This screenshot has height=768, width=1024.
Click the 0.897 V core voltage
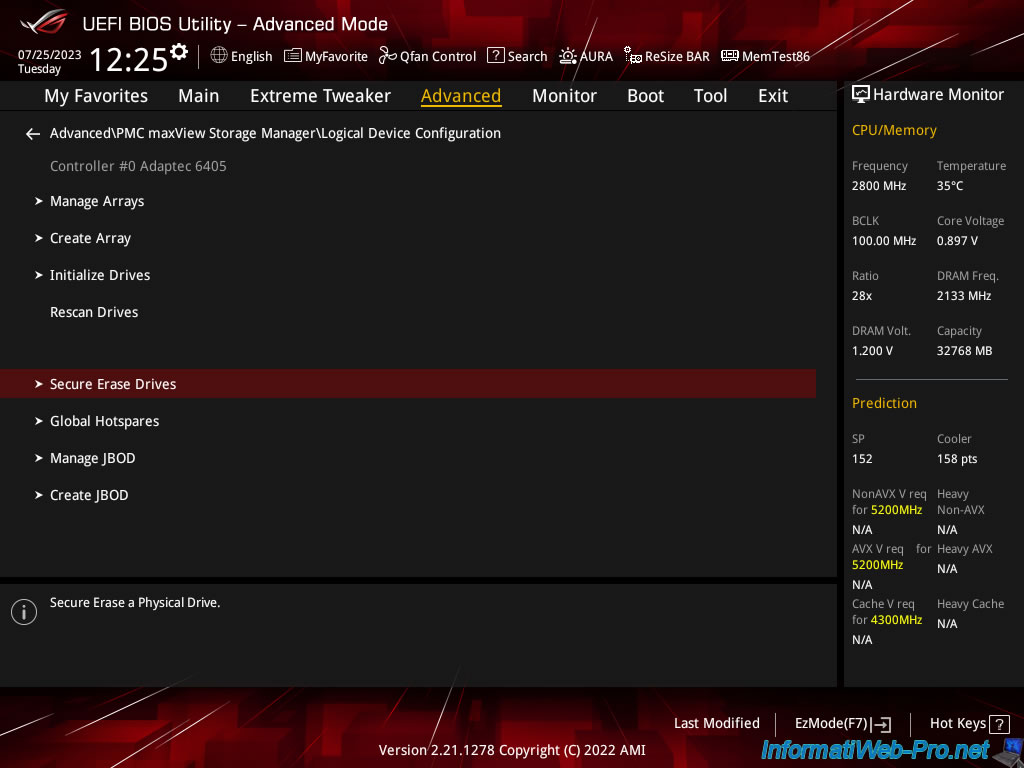point(957,241)
